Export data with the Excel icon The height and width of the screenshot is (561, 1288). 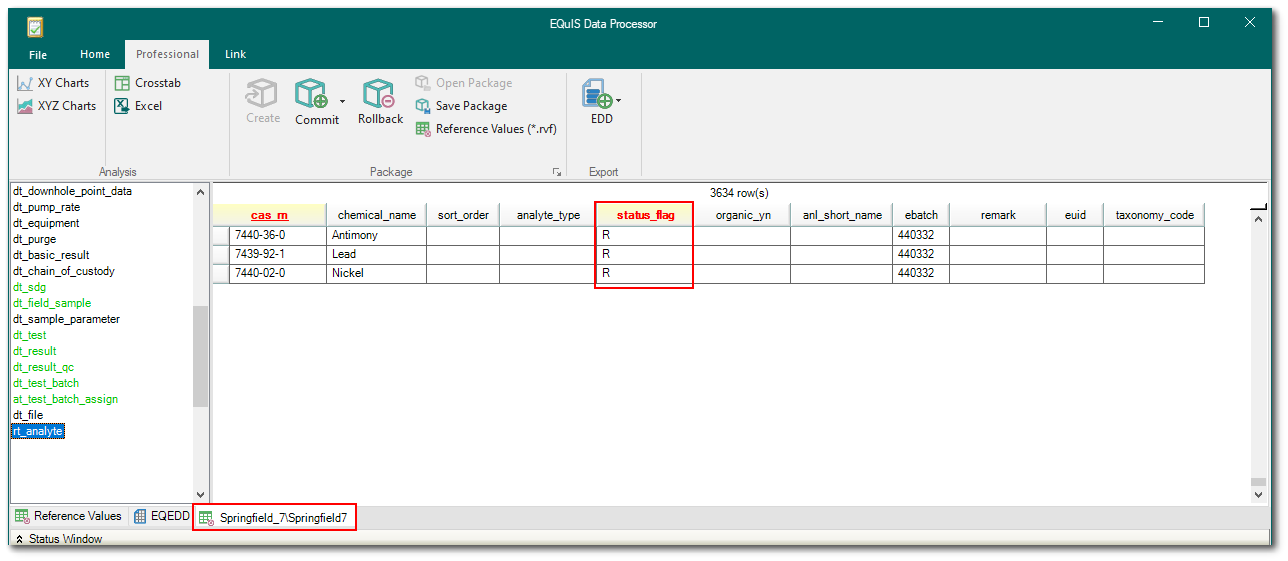(x=138, y=106)
